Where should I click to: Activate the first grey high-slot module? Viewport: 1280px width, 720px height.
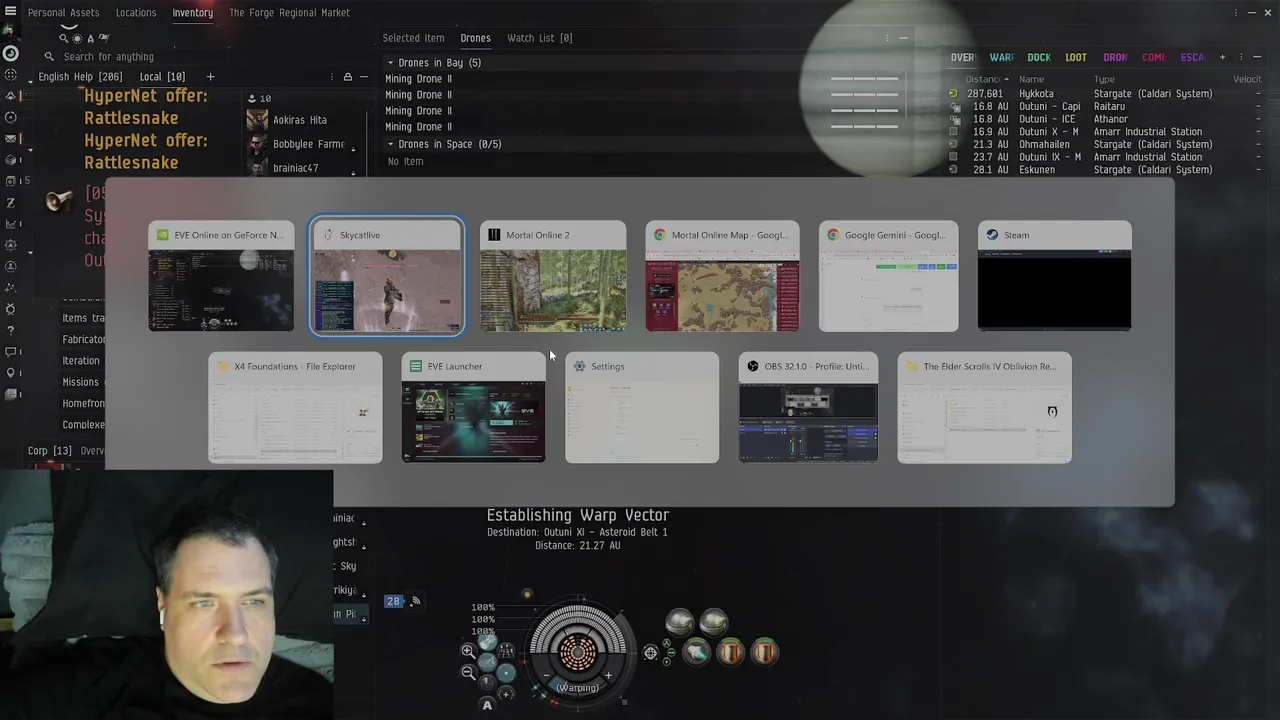pyautogui.click(x=680, y=623)
